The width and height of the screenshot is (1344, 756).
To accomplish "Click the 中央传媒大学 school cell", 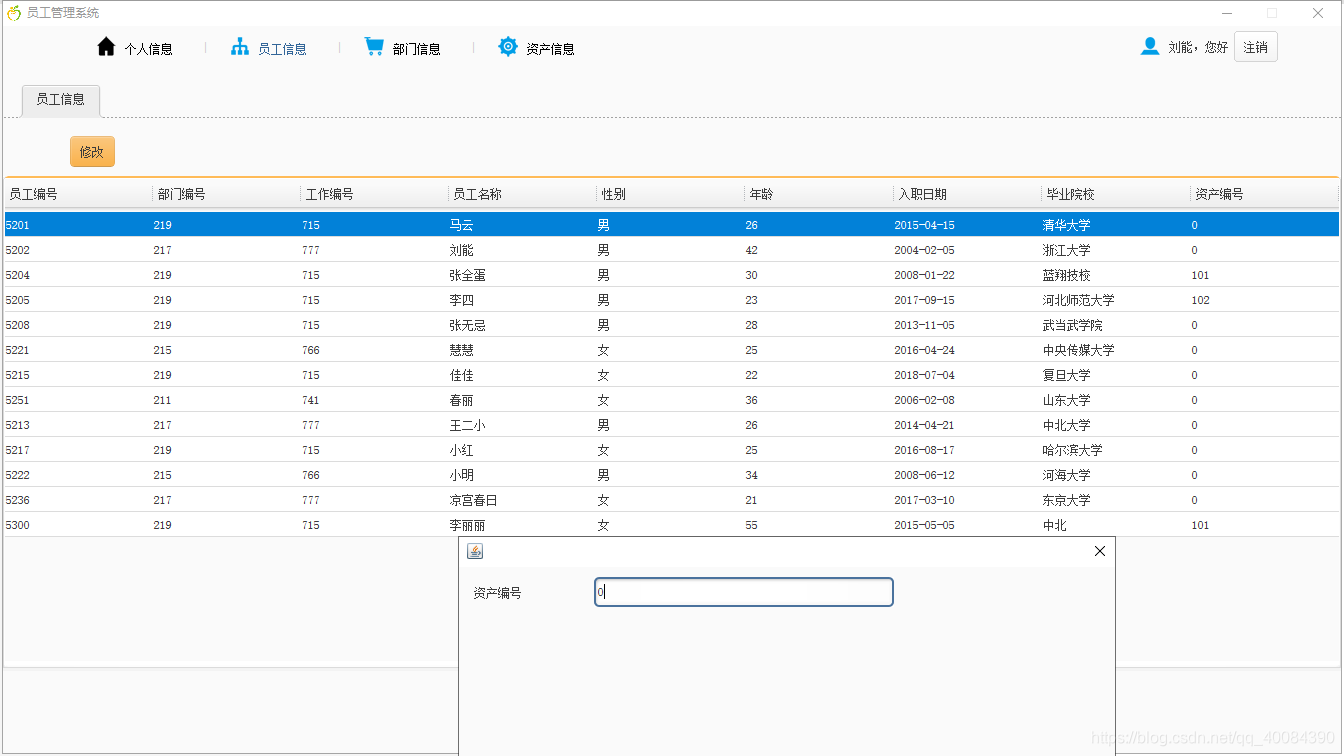I will coord(1116,350).
